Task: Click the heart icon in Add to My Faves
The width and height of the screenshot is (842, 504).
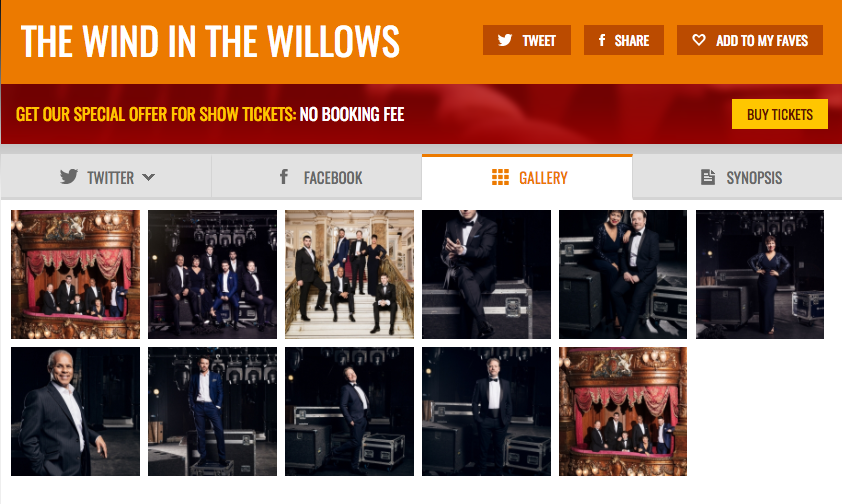Action: 699,40
